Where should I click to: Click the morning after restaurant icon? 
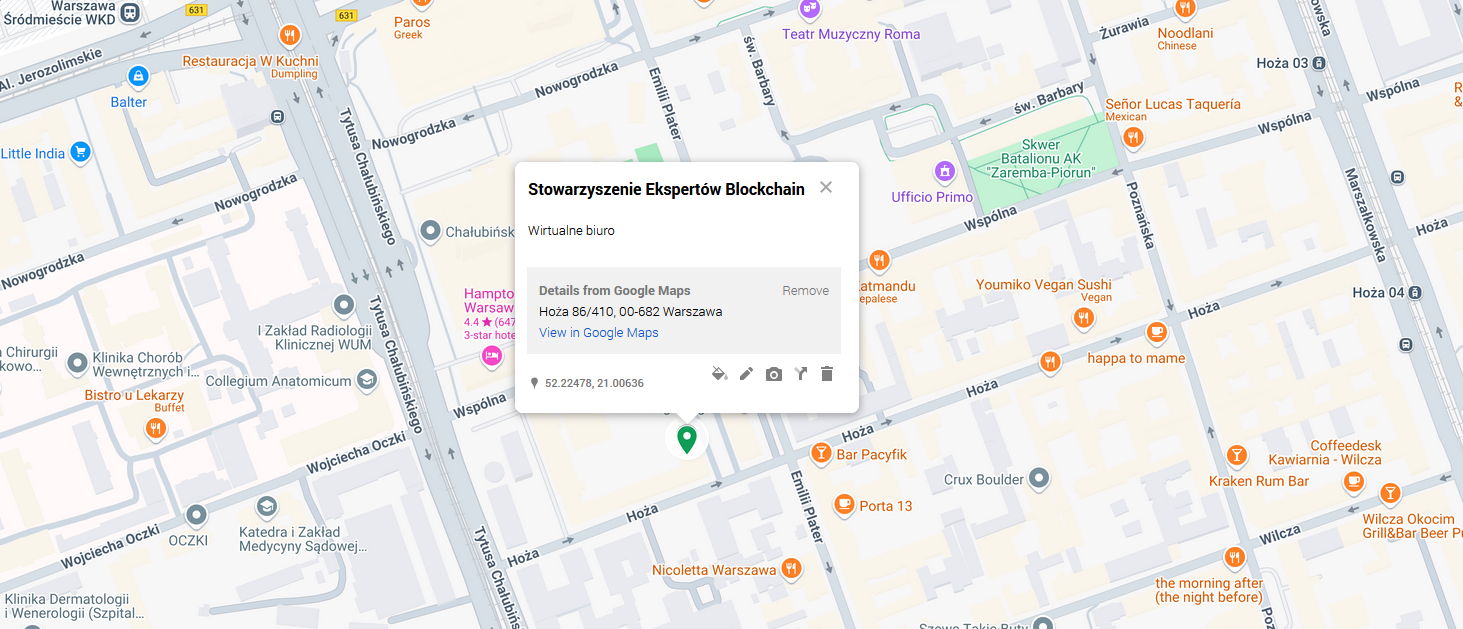pos(1235,558)
